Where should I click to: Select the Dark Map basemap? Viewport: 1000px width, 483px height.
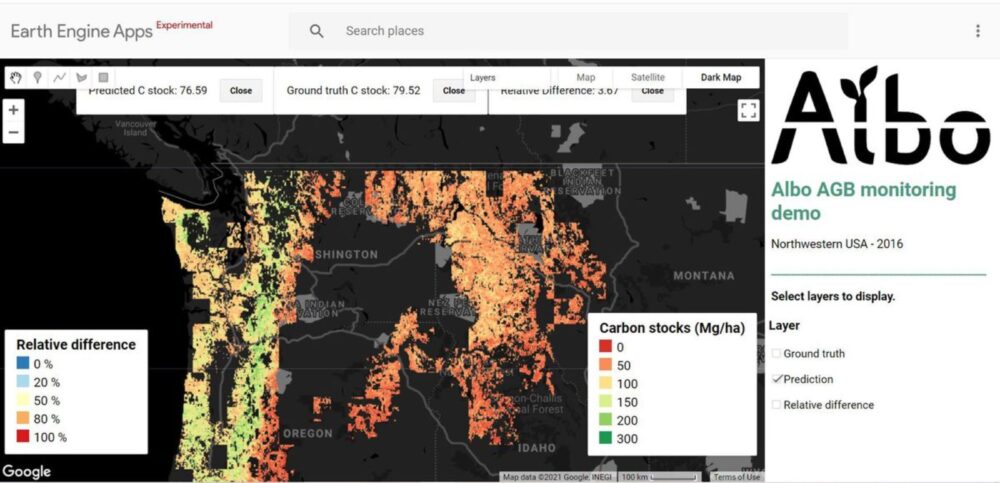coord(720,77)
